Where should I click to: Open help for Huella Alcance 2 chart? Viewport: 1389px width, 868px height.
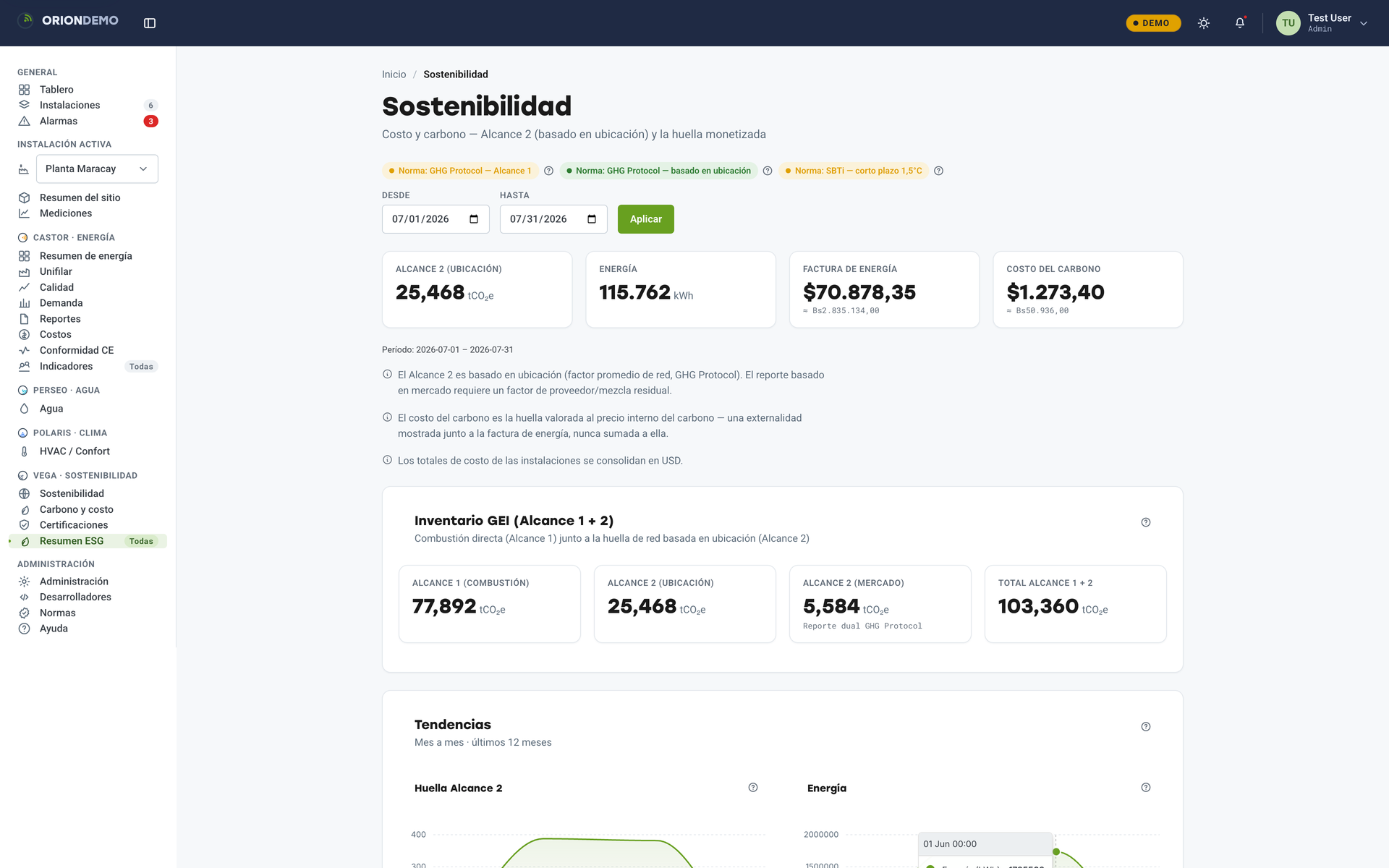[x=753, y=788]
